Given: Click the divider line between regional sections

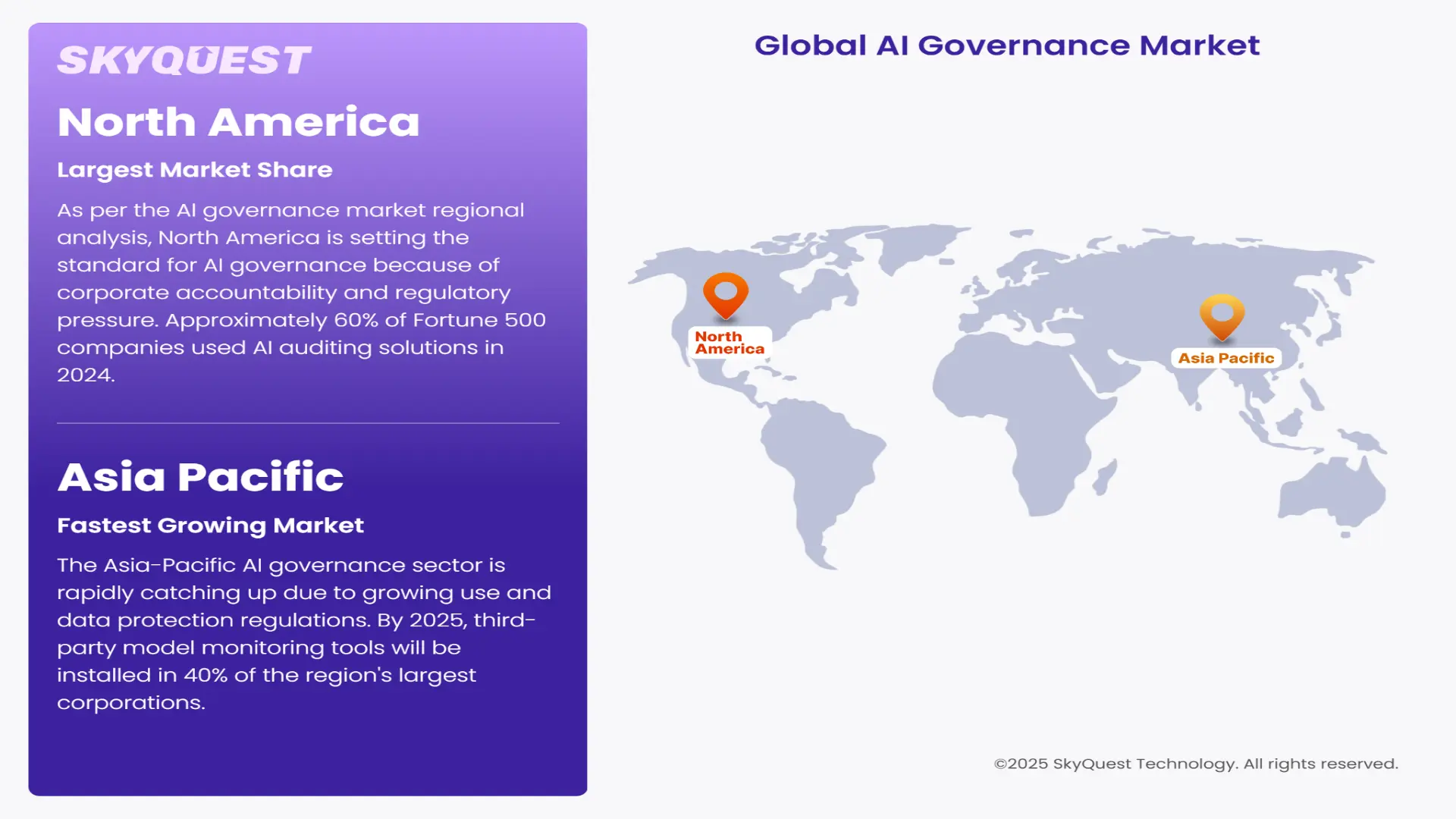Looking at the screenshot, I should point(307,425).
